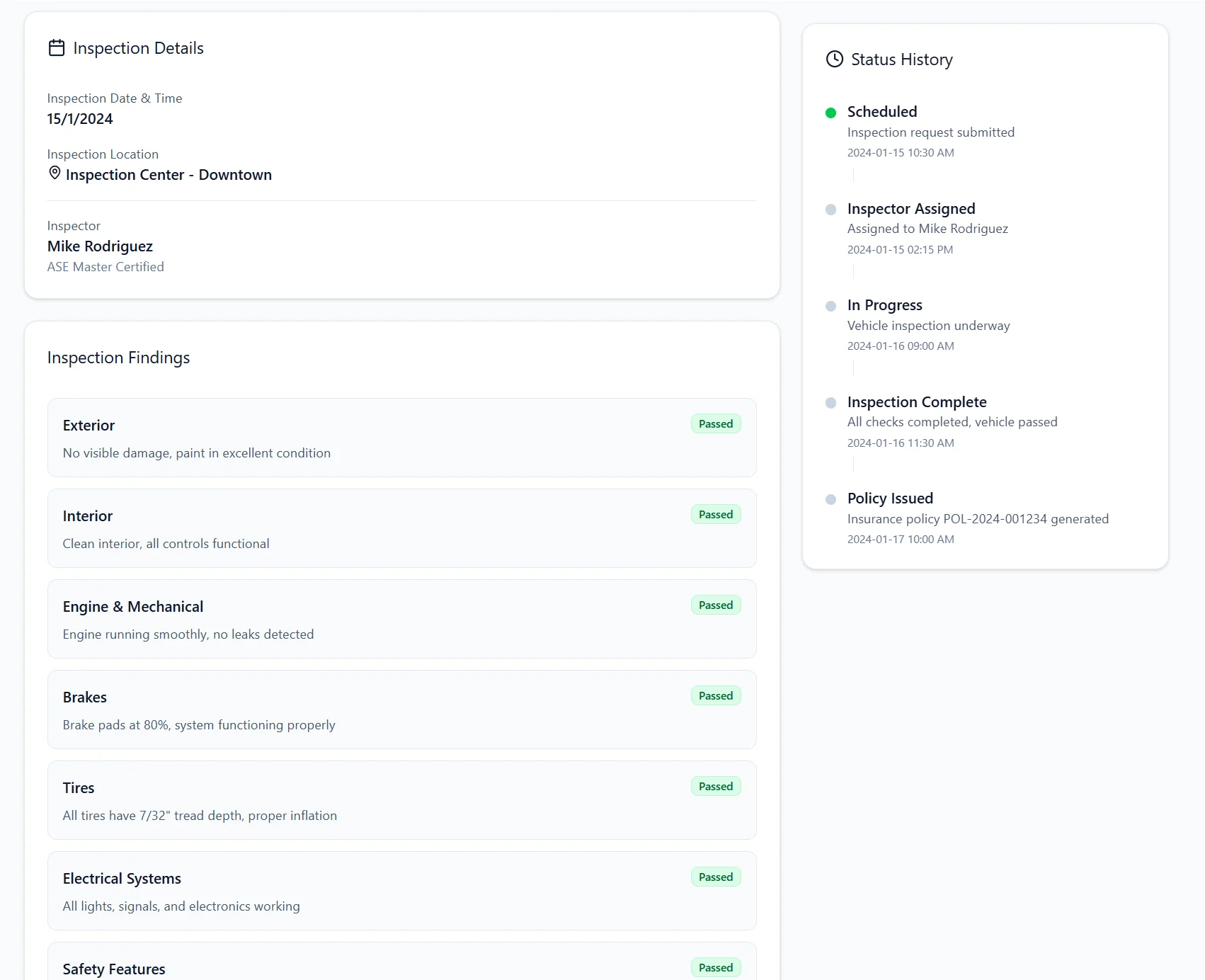Viewport: 1205px width, 980px height.
Task: Click the Passed badge for Electrical Systems
Action: pos(715,877)
